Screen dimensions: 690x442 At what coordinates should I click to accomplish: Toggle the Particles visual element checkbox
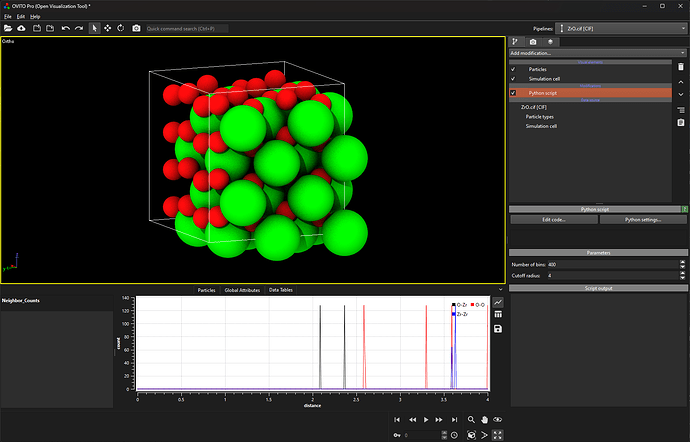513,69
